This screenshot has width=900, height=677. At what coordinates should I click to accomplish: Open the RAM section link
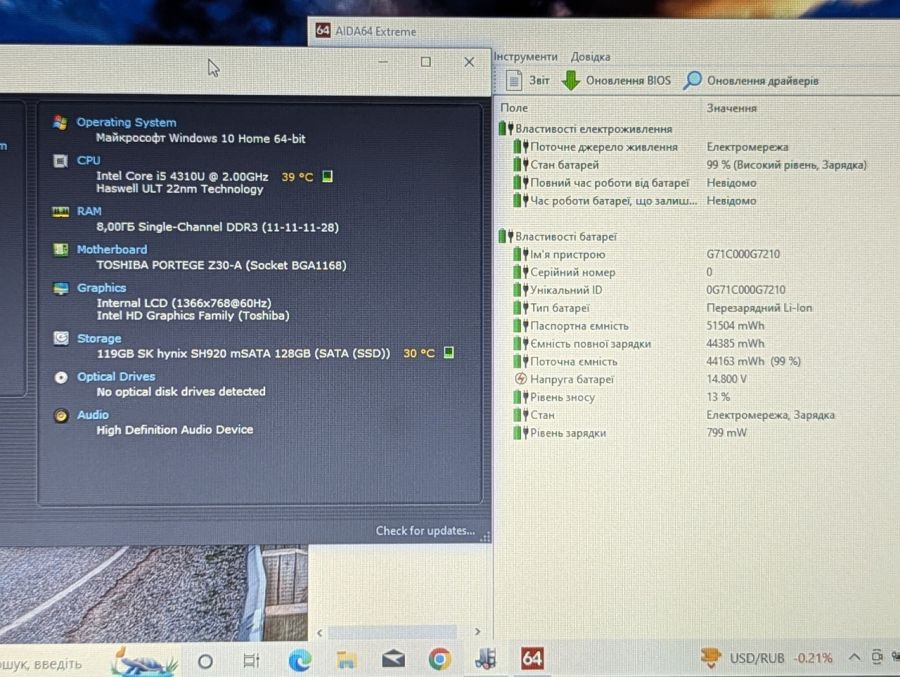89,211
